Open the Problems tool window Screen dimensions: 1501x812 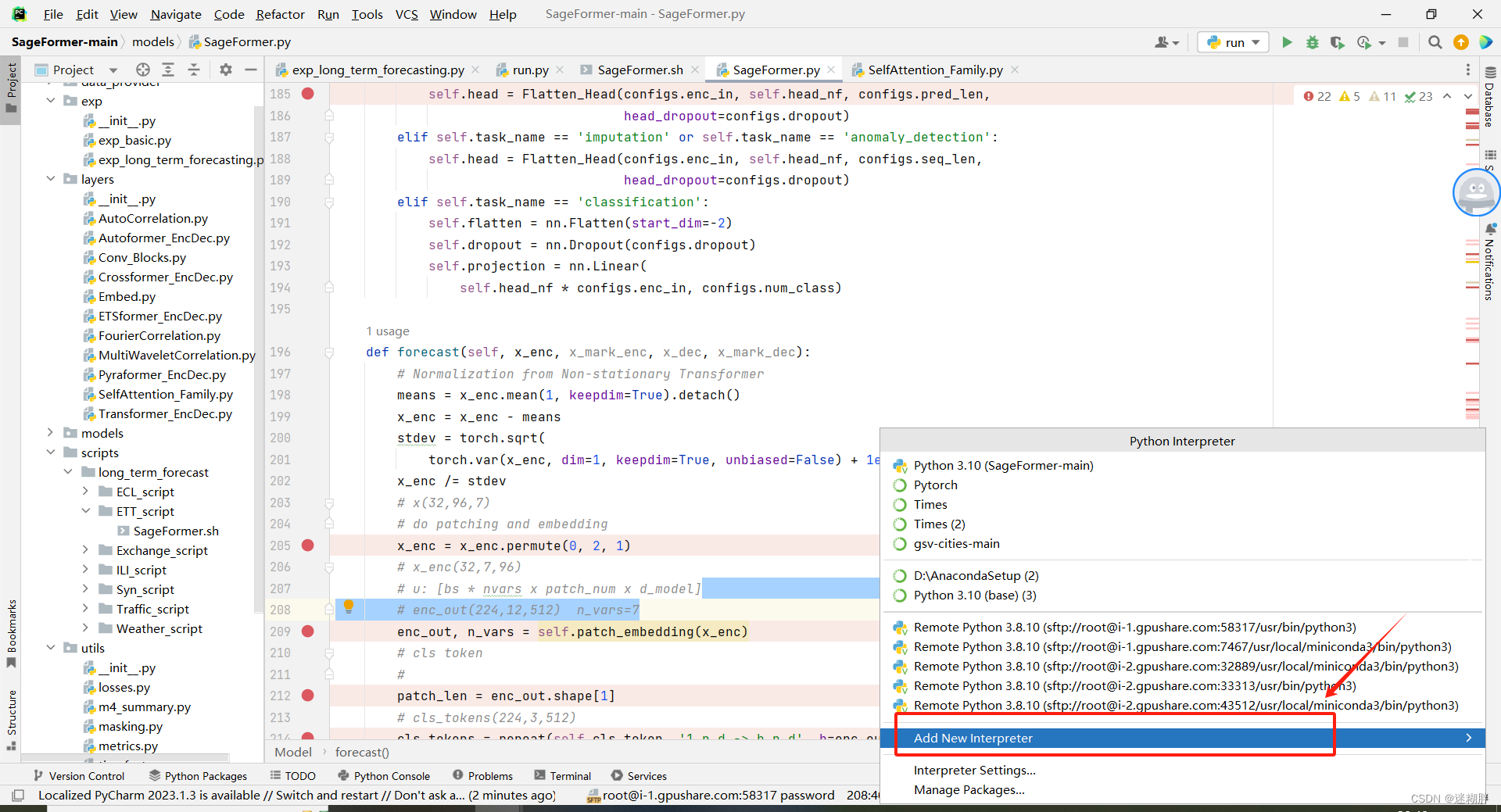tap(482, 776)
